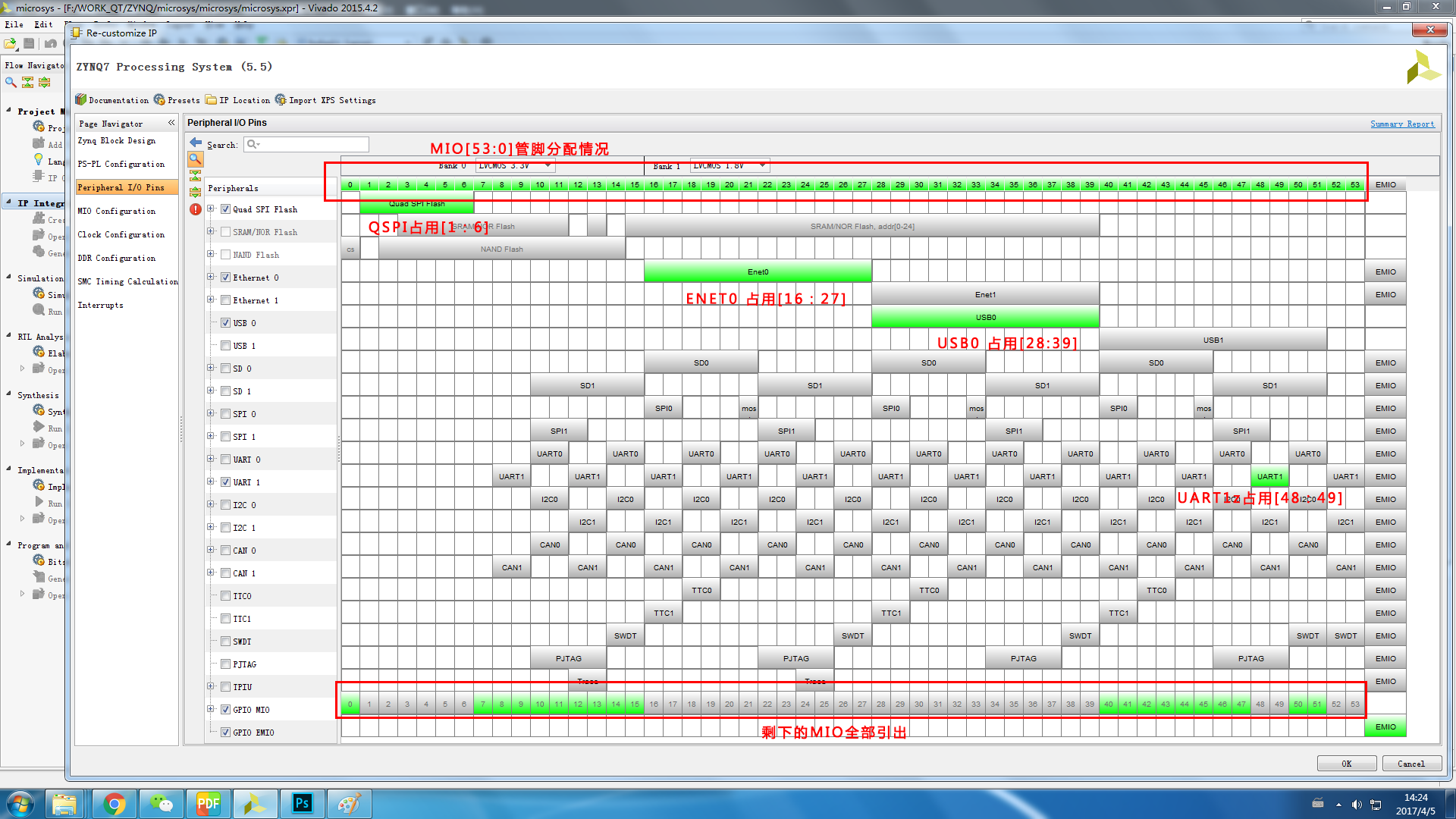The width and height of the screenshot is (1456, 819).
Task: Open SMC Timing Calculation page
Action: 128,282
